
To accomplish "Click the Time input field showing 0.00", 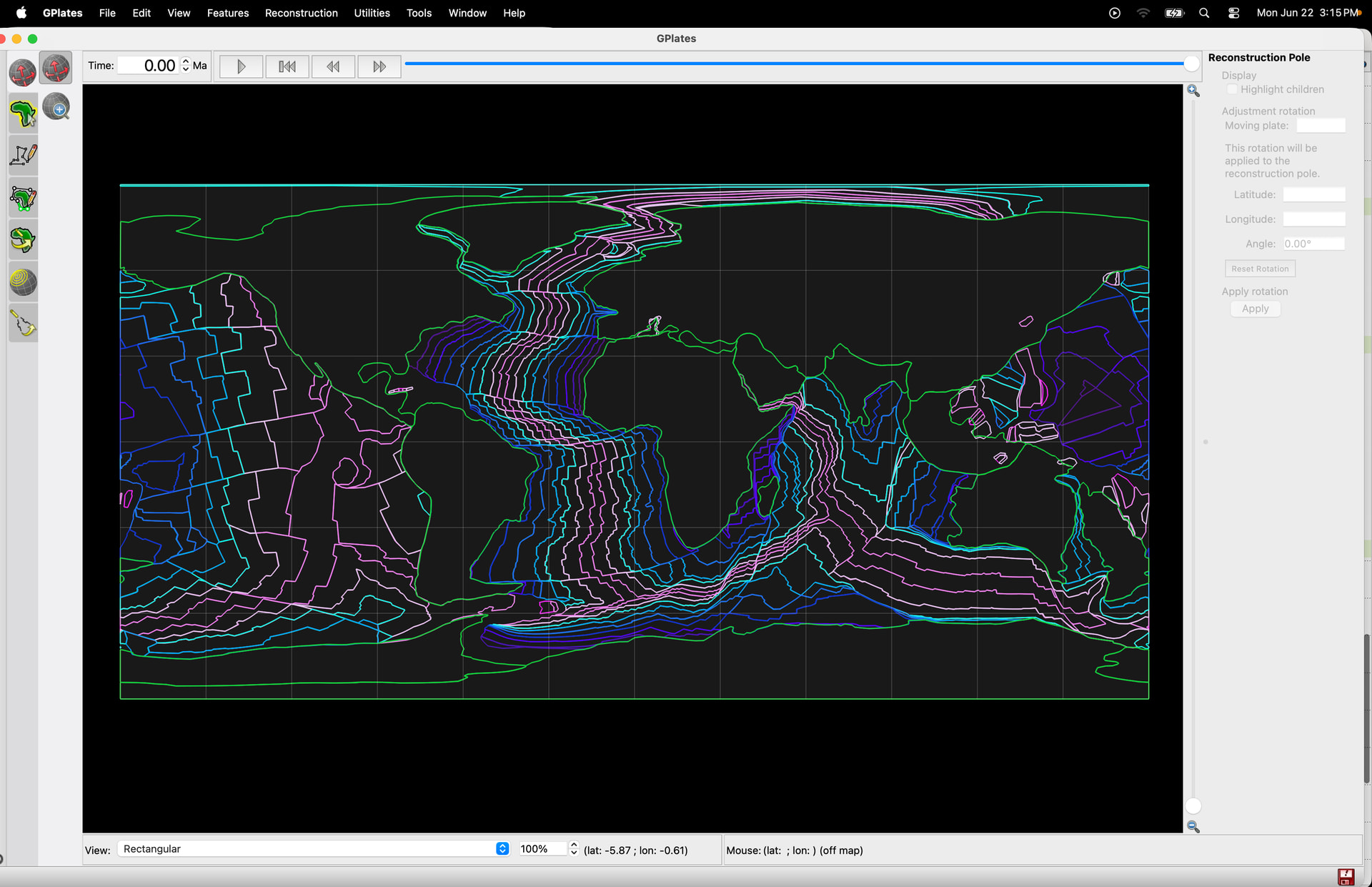I will (x=149, y=65).
